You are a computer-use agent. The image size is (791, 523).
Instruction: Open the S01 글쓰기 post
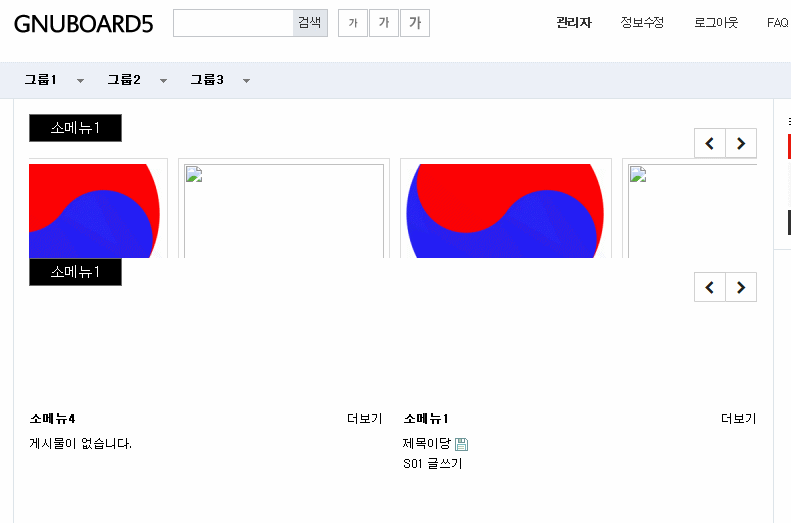(x=432, y=463)
